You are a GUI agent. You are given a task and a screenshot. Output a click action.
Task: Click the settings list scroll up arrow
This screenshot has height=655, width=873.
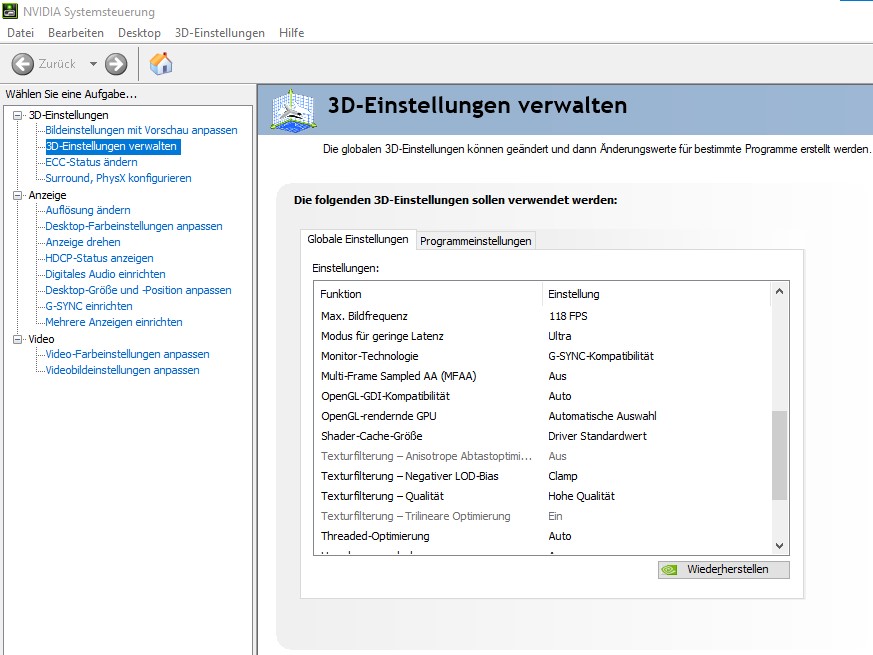point(779,291)
